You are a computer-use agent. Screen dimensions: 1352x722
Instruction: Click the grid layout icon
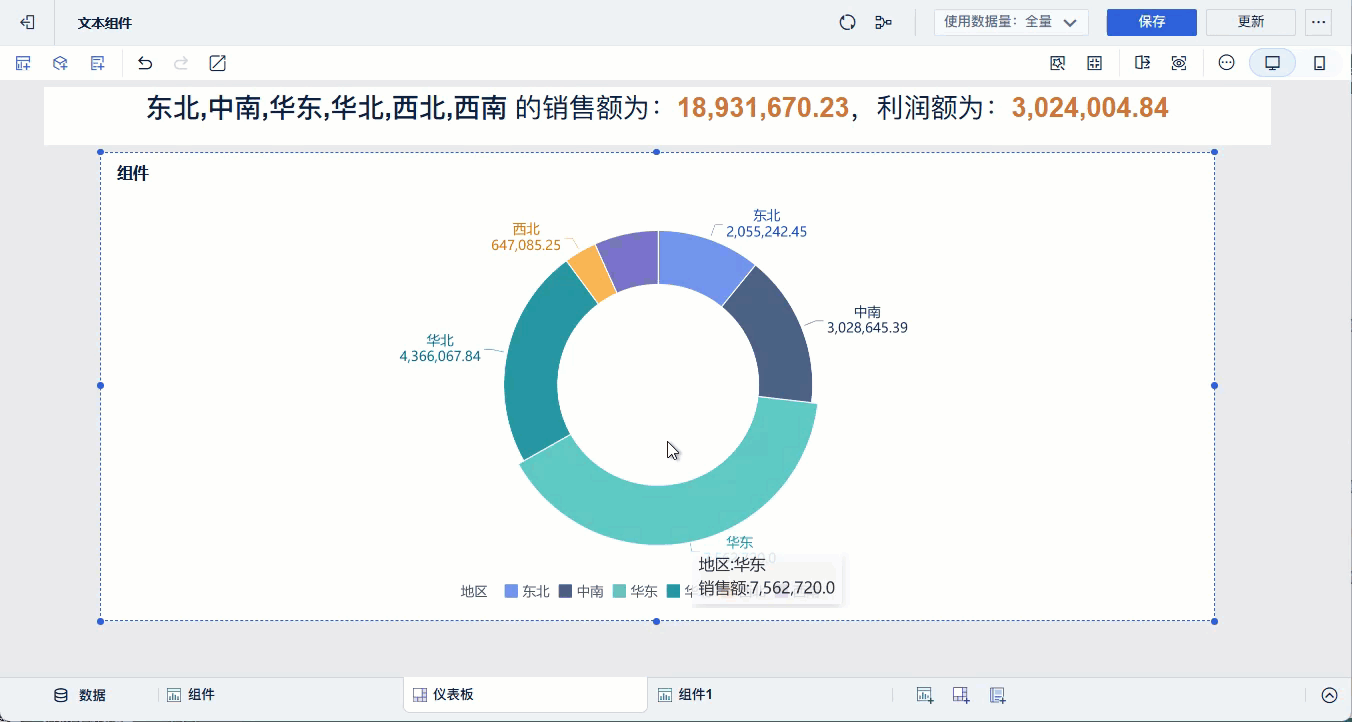click(x=1095, y=63)
